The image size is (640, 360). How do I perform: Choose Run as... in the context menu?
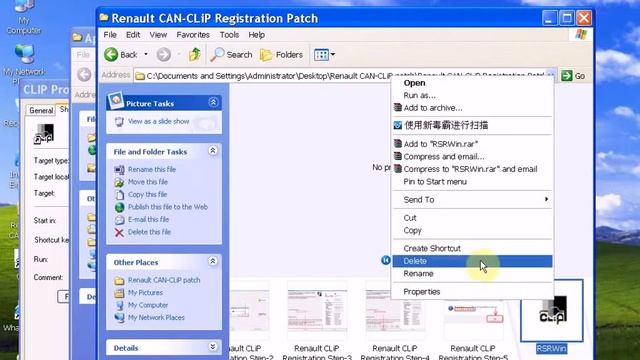pyautogui.click(x=472, y=96)
